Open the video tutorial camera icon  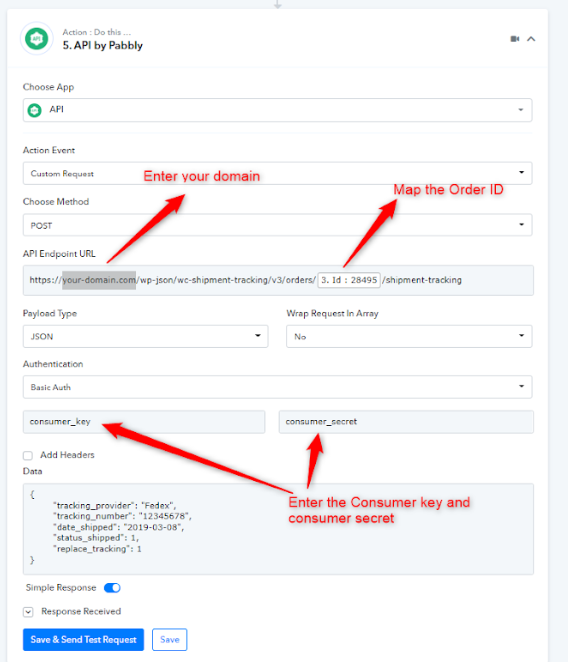514,39
